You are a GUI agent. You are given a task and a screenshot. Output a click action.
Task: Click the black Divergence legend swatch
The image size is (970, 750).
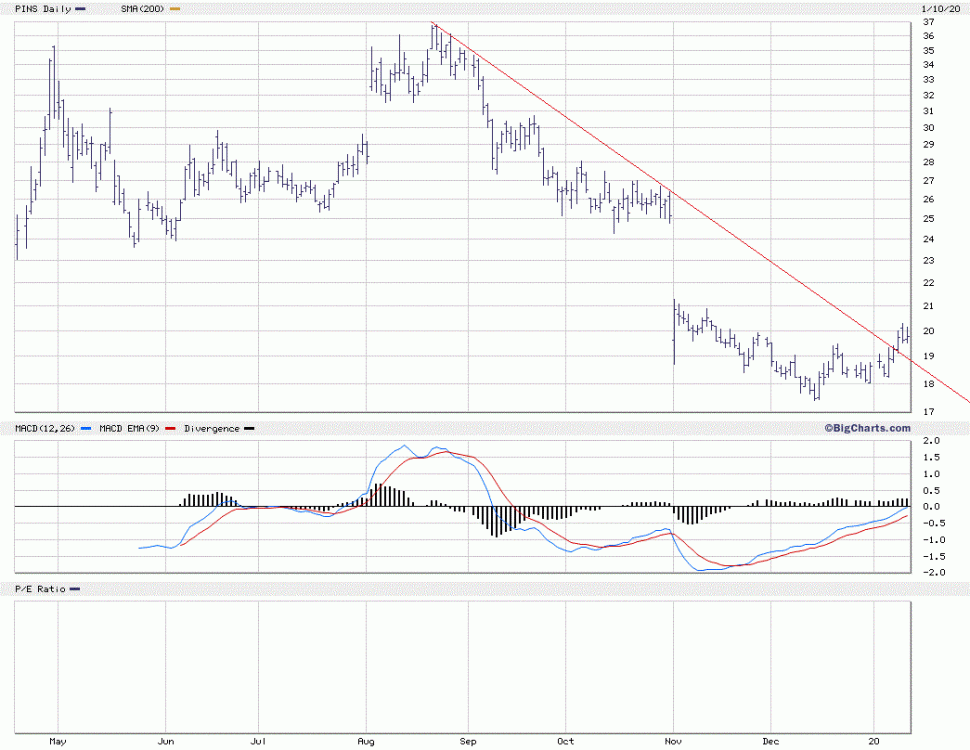(x=249, y=428)
